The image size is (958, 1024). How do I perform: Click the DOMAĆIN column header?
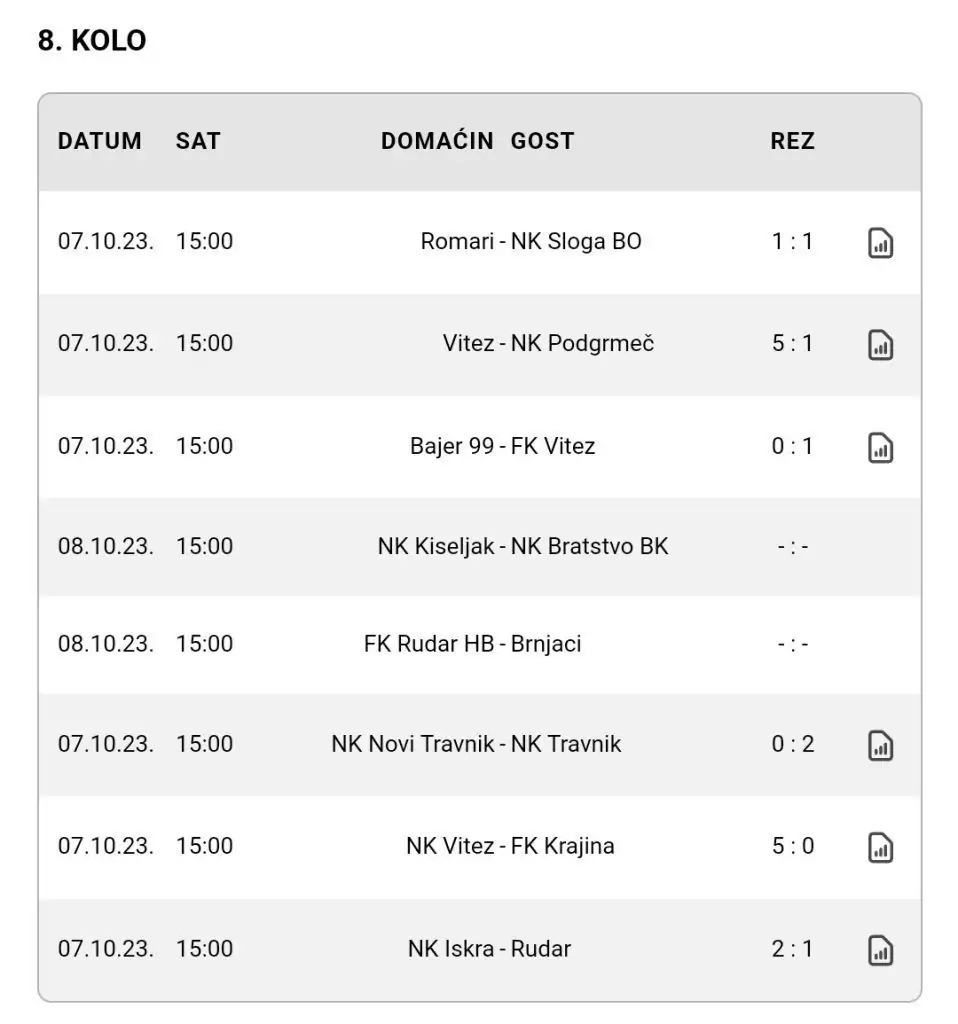pos(437,141)
